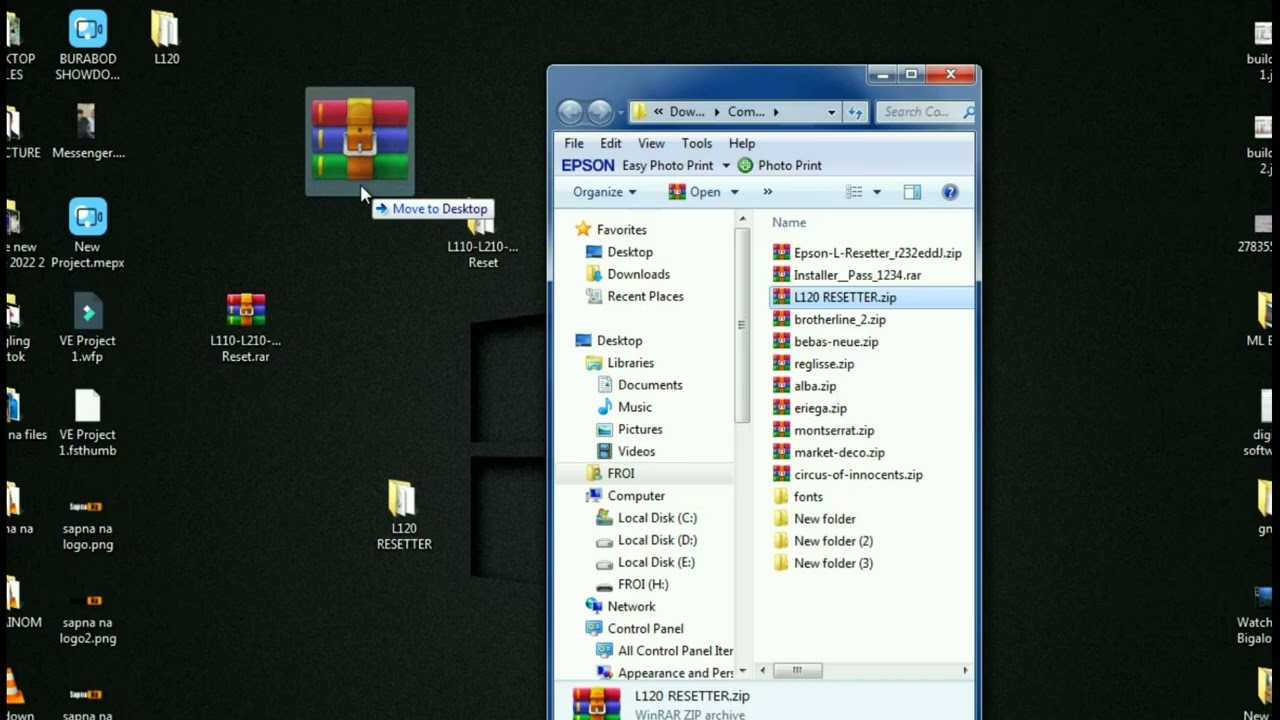Open BURABOD SHOWDO... desktop shortcut
1280x720 pixels.
87,46
